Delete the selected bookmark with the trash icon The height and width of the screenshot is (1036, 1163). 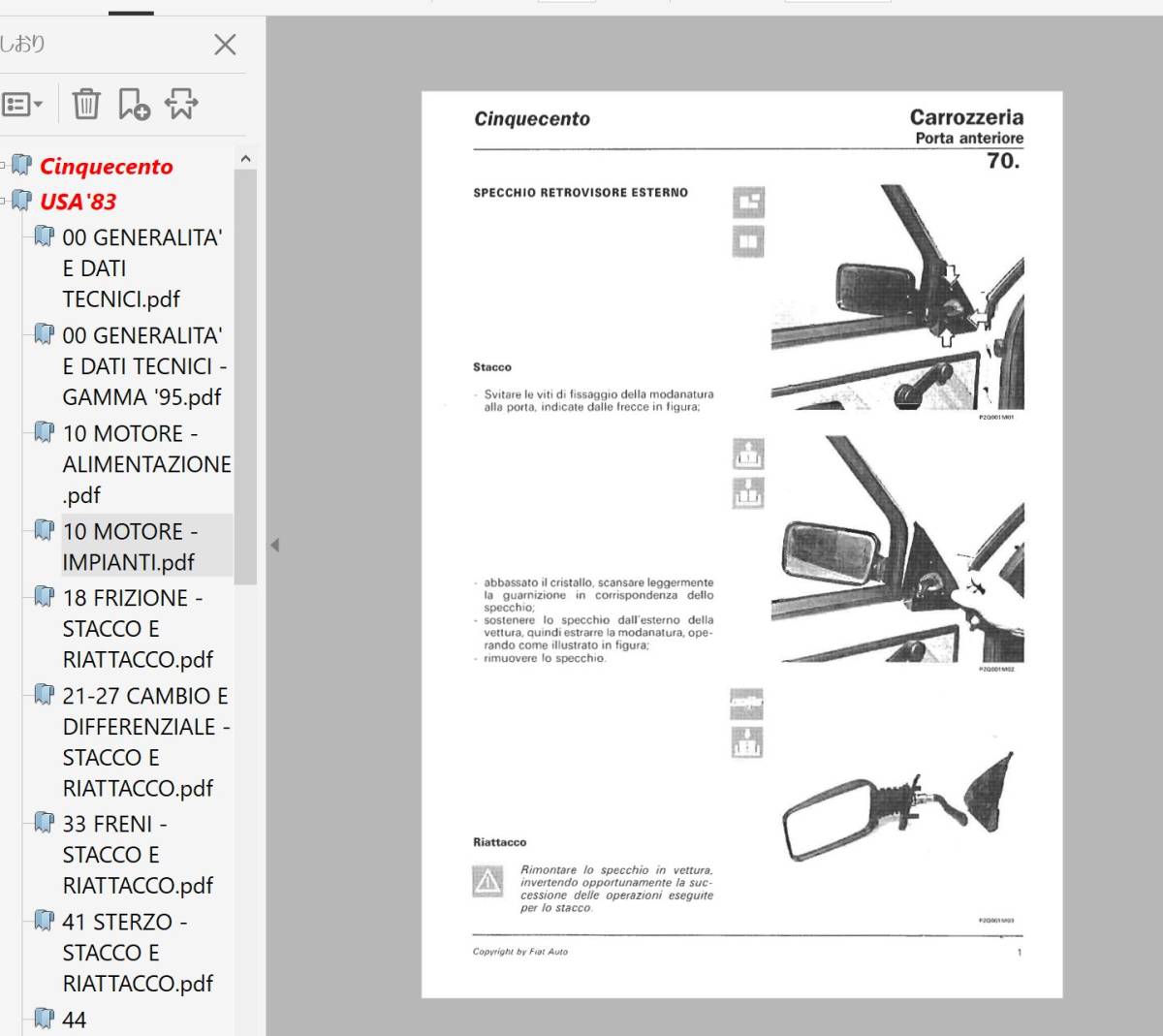click(x=86, y=103)
